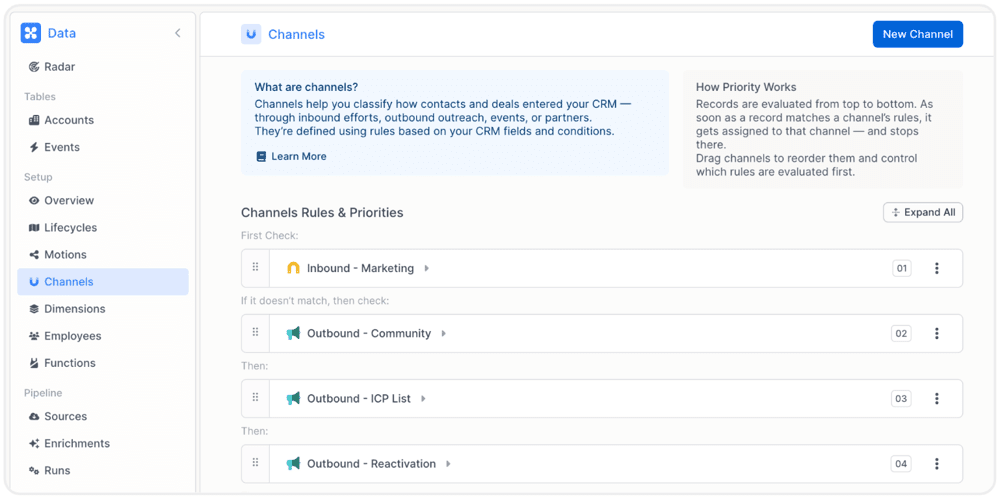Click the drag handle for Outbound - Reactivation
Viewport: 1000px width, 500px height.
click(256, 463)
